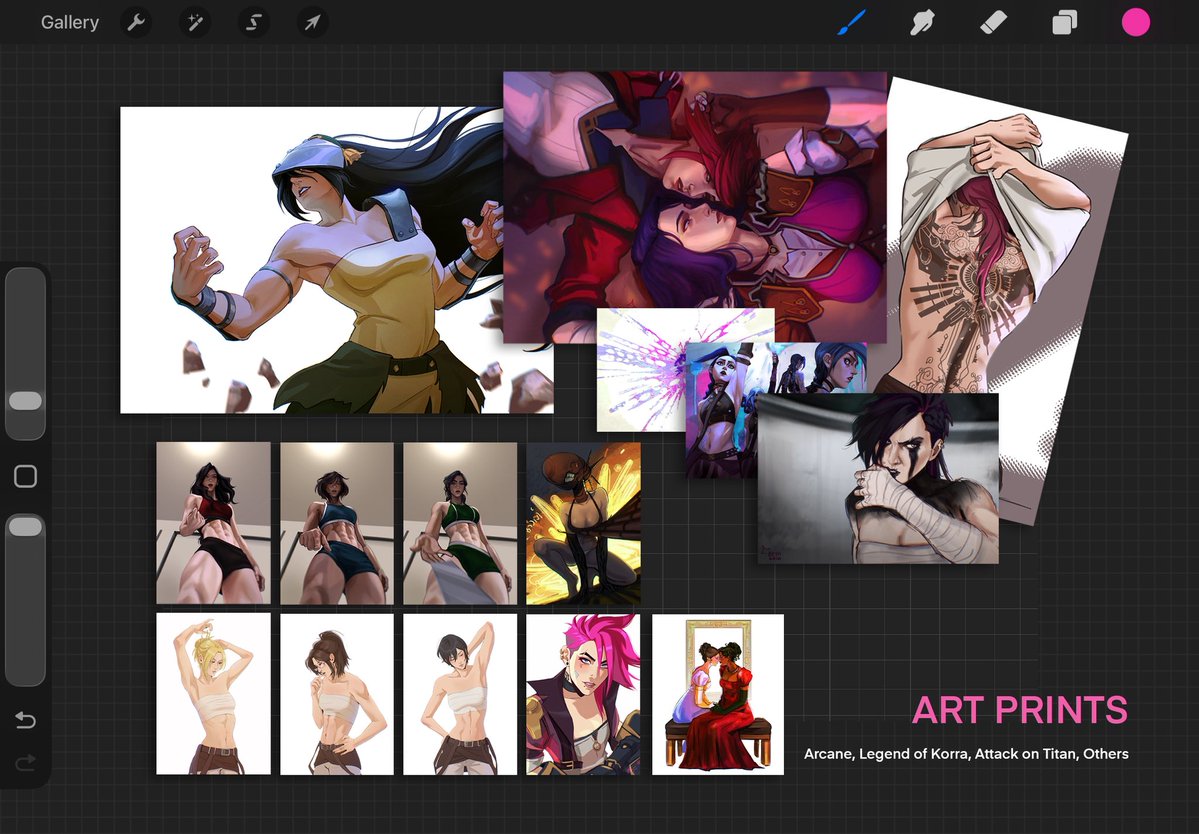Screen dimensions: 1199x834
Task: Select the Eraser tool
Action: point(993,22)
